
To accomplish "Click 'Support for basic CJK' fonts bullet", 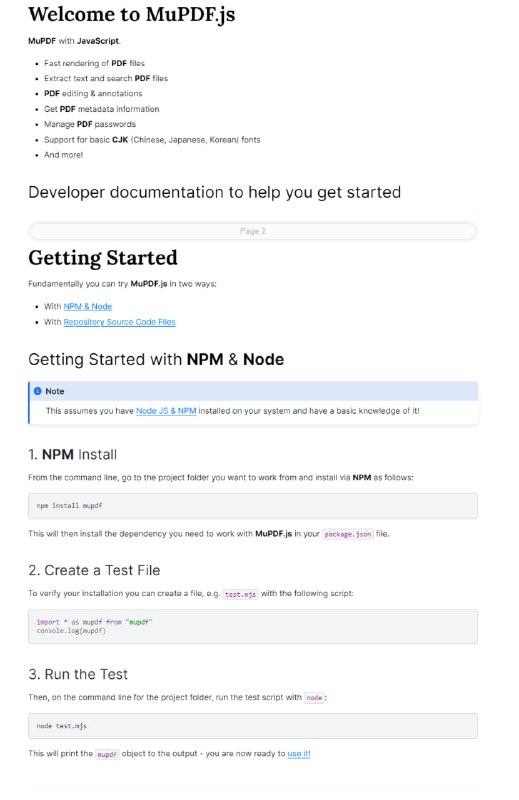I will click(152, 140).
